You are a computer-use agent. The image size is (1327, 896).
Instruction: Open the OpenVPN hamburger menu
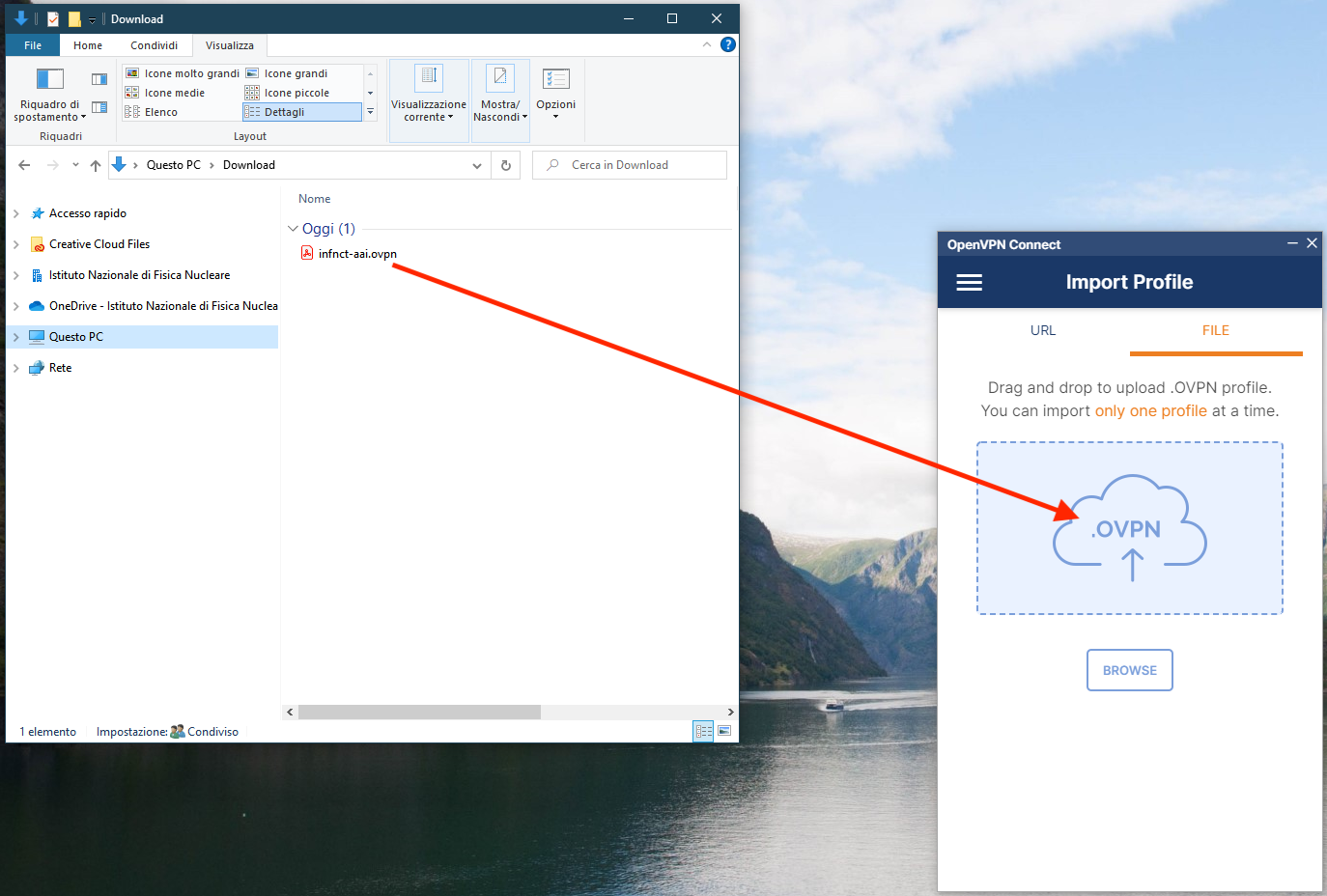(969, 282)
